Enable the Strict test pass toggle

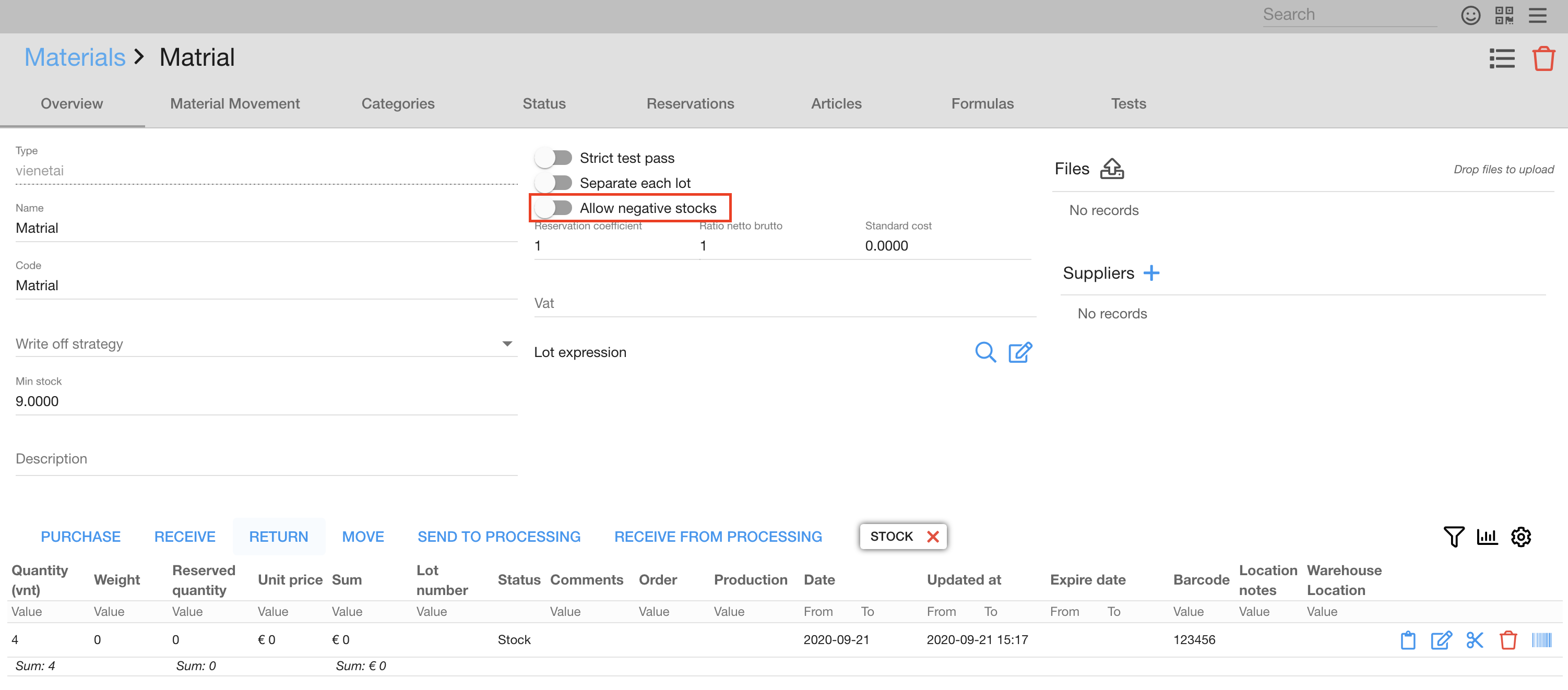pos(553,158)
